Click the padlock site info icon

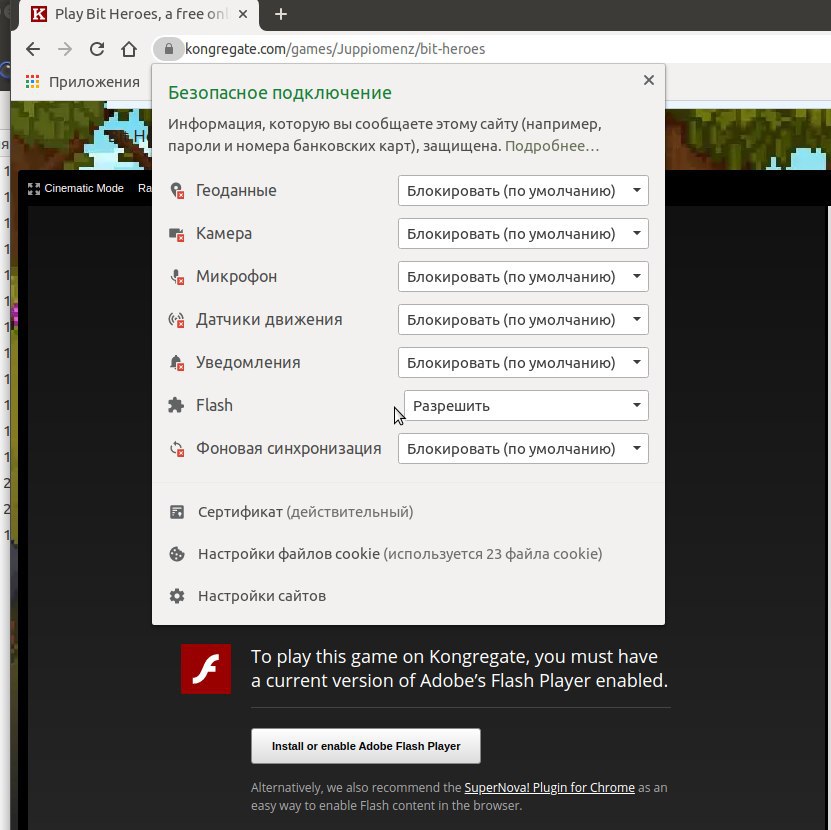169,49
